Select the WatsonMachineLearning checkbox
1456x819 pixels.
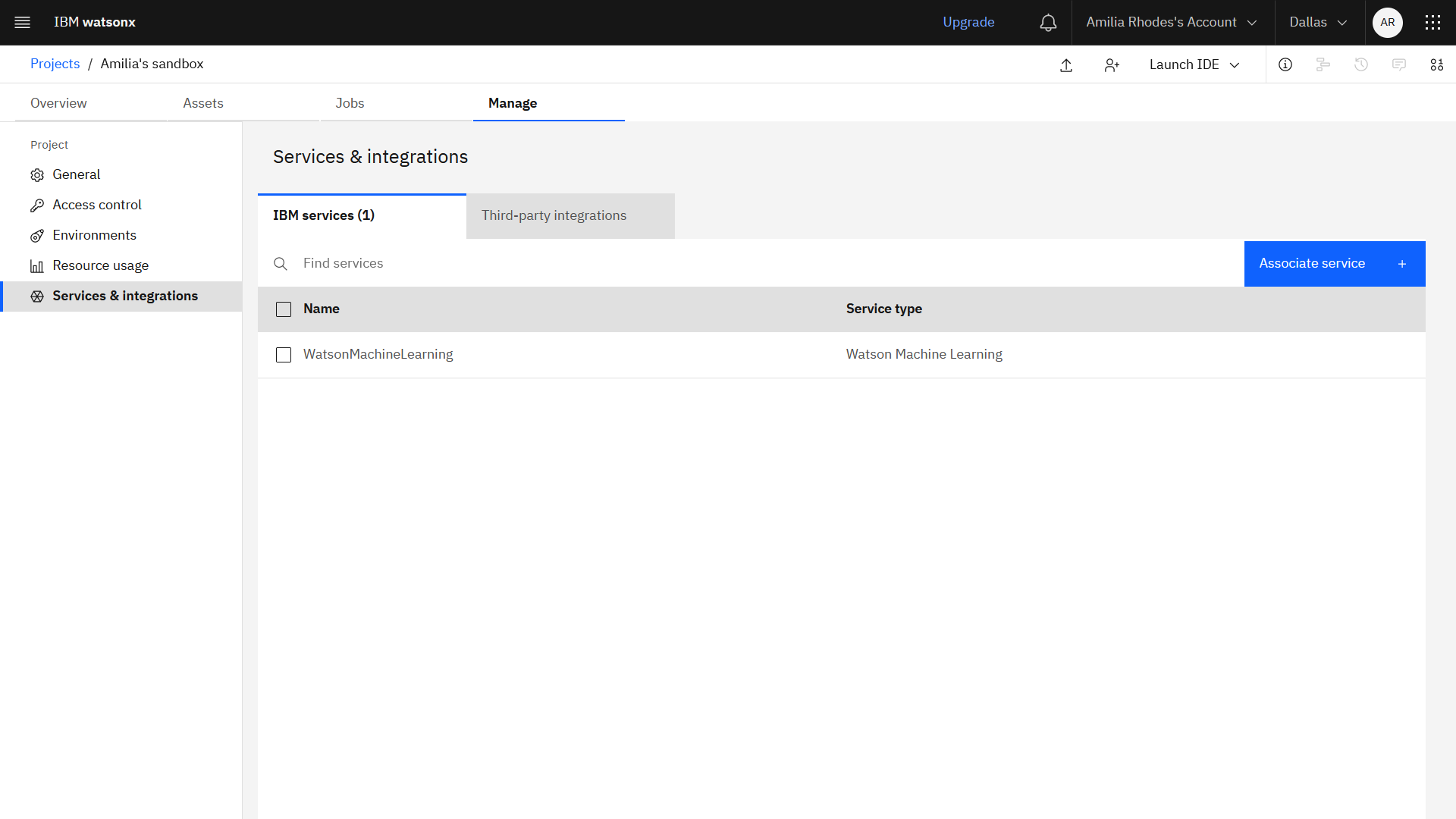pyautogui.click(x=284, y=354)
